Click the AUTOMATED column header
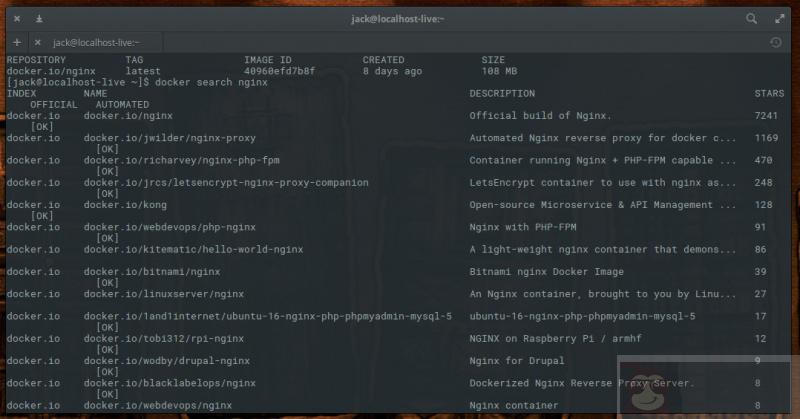Viewport: 800px width, 419px height. tap(122, 105)
